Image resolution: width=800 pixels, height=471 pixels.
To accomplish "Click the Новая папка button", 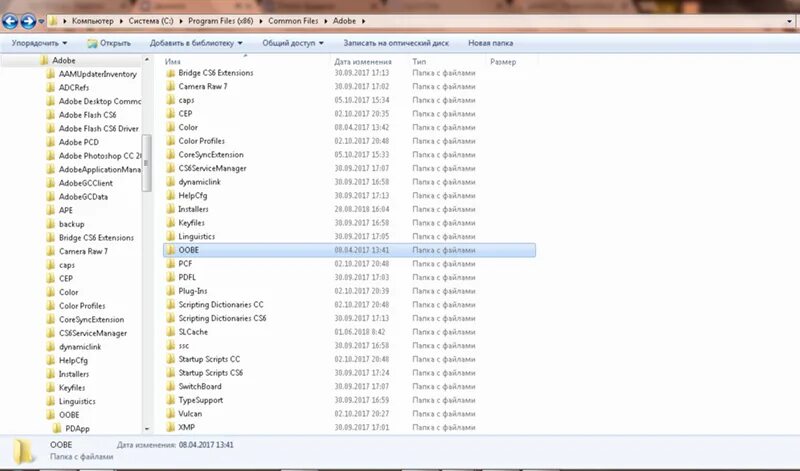I will [x=490, y=43].
